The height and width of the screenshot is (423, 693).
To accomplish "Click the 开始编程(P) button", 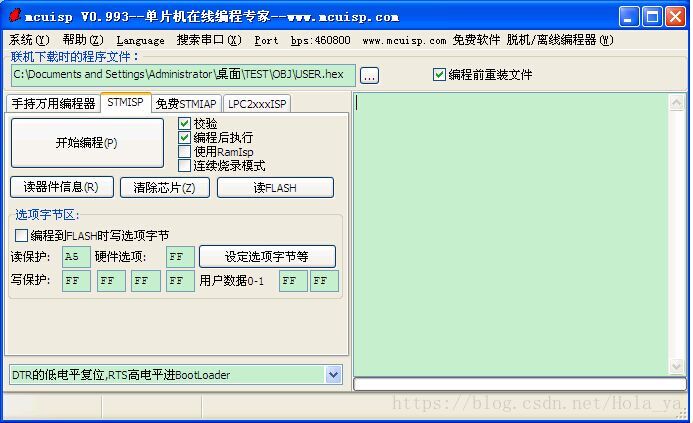I will coord(87,143).
